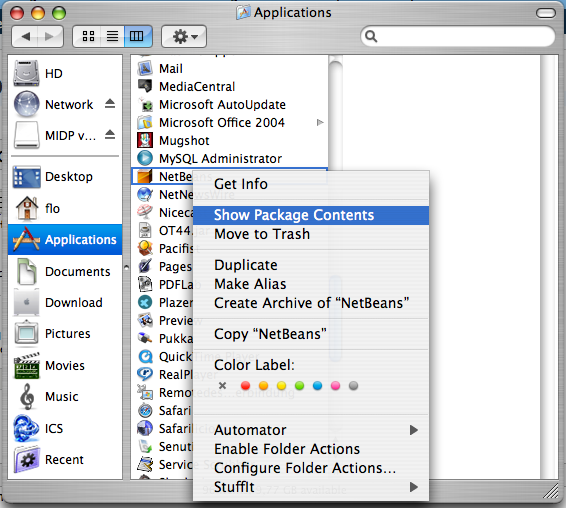Open the Automator submenu
The height and width of the screenshot is (508, 566).
point(311,430)
